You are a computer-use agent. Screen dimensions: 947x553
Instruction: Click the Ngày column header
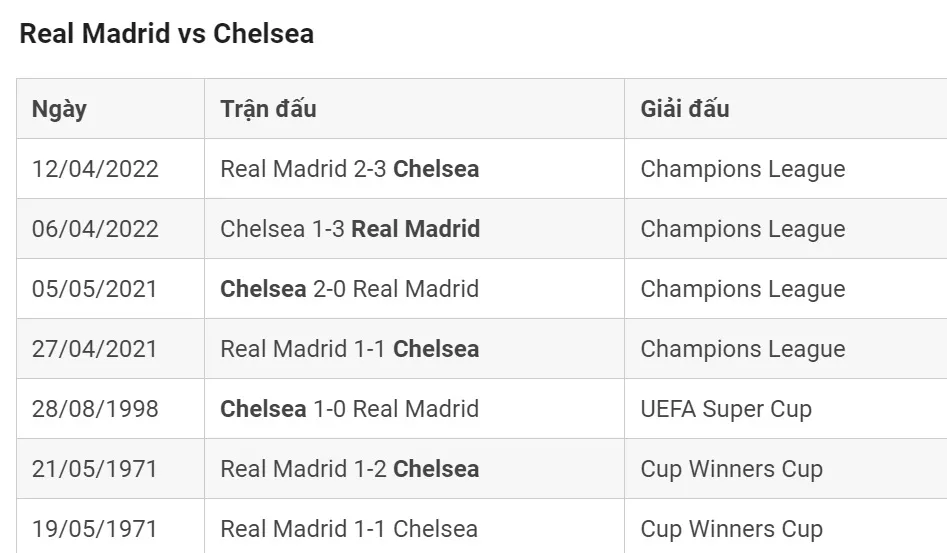point(59,109)
